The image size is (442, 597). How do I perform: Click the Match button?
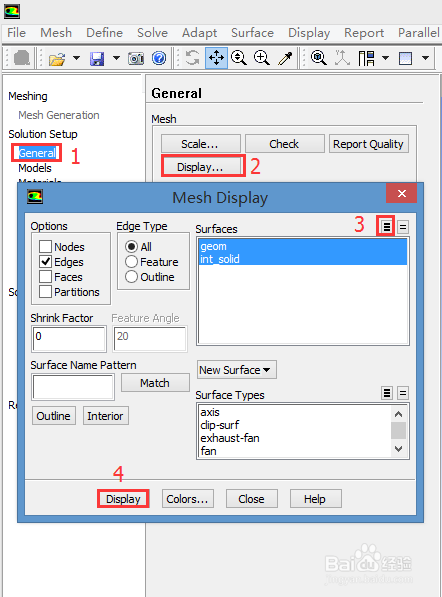(x=155, y=382)
